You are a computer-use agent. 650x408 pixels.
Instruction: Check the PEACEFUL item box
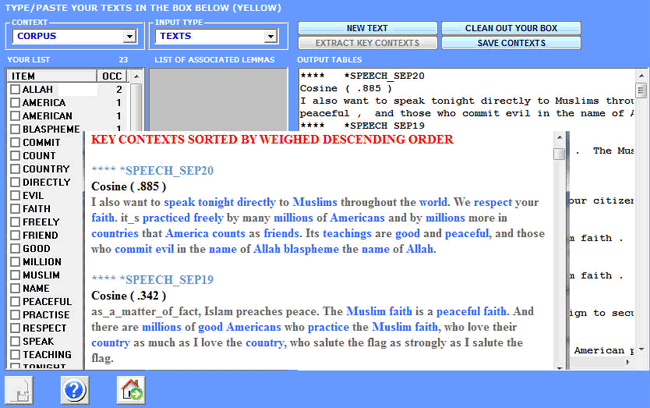point(15,301)
